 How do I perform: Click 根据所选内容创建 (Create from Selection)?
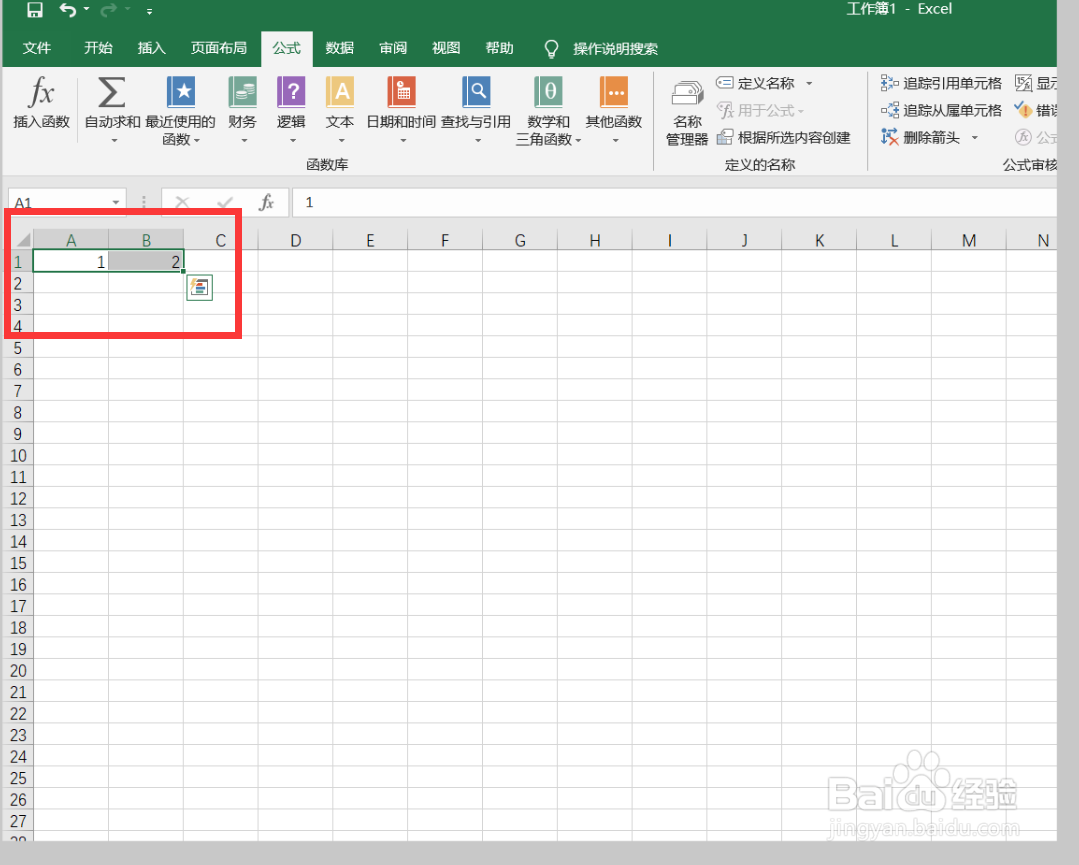[x=785, y=137]
